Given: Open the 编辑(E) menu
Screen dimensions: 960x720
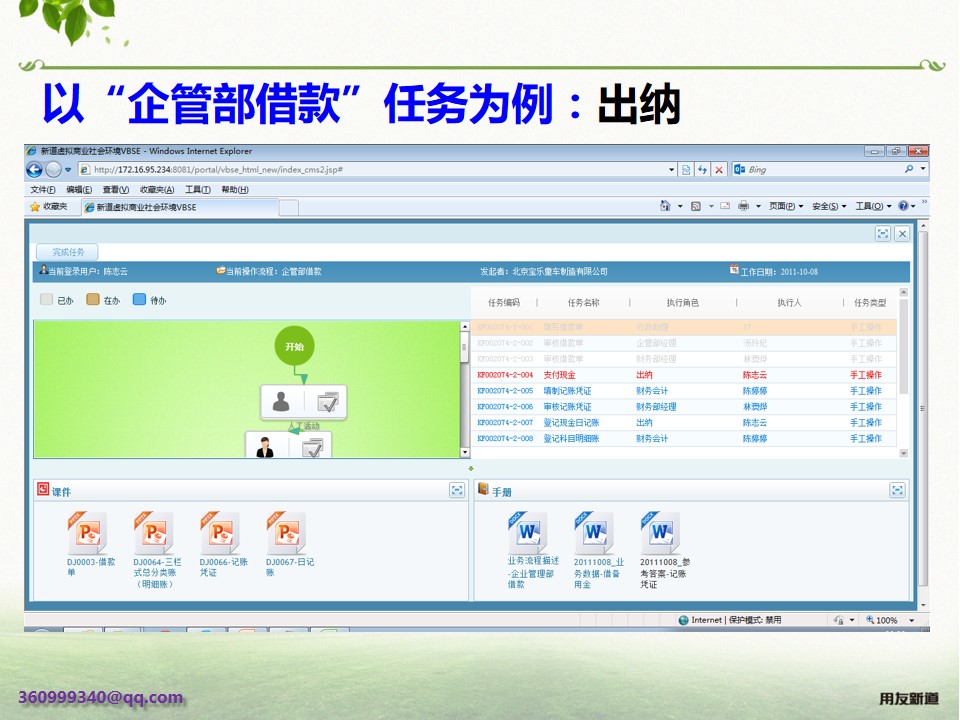Looking at the screenshot, I should (x=79, y=189).
